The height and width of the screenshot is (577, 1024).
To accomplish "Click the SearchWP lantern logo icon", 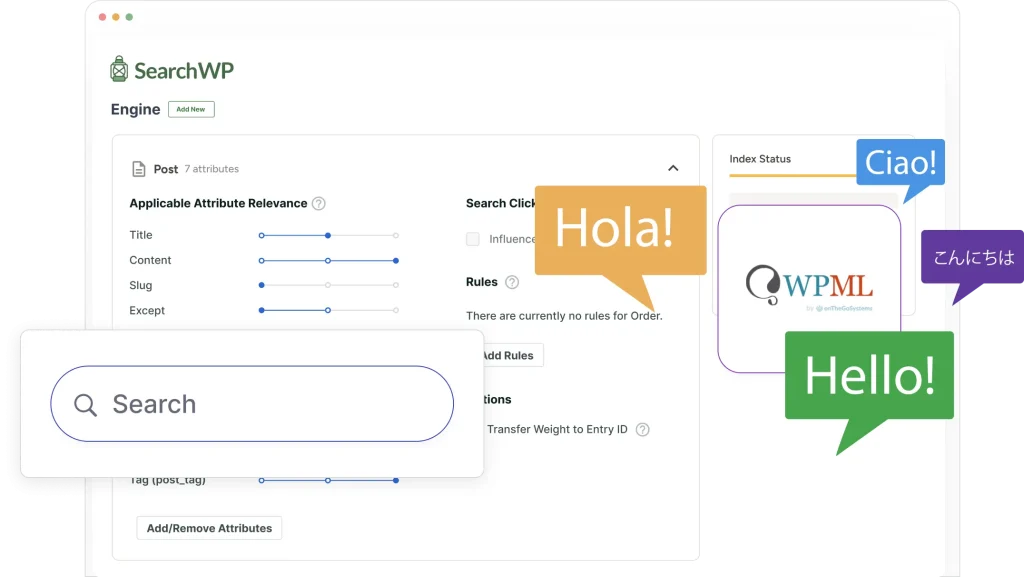I will 119,69.
